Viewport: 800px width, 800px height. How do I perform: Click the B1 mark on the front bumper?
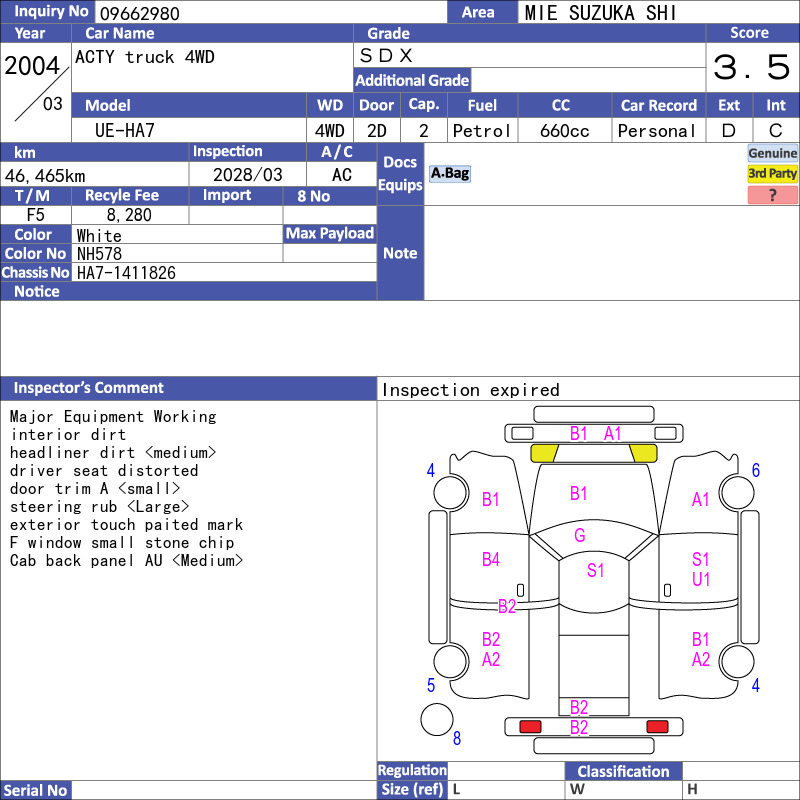pyautogui.click(x=579, y=434)
